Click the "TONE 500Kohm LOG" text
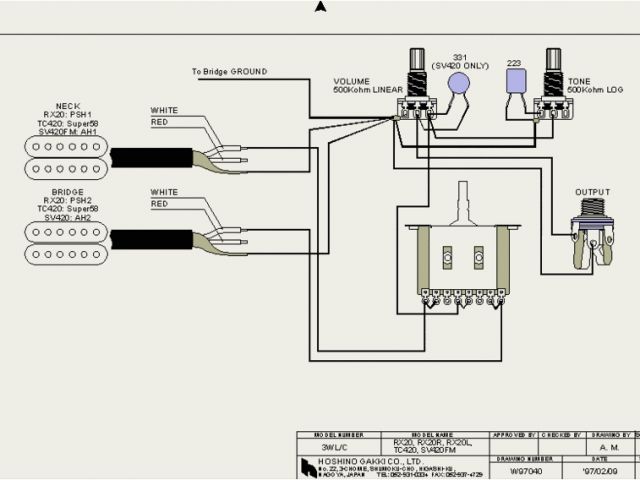 (594, 86)
